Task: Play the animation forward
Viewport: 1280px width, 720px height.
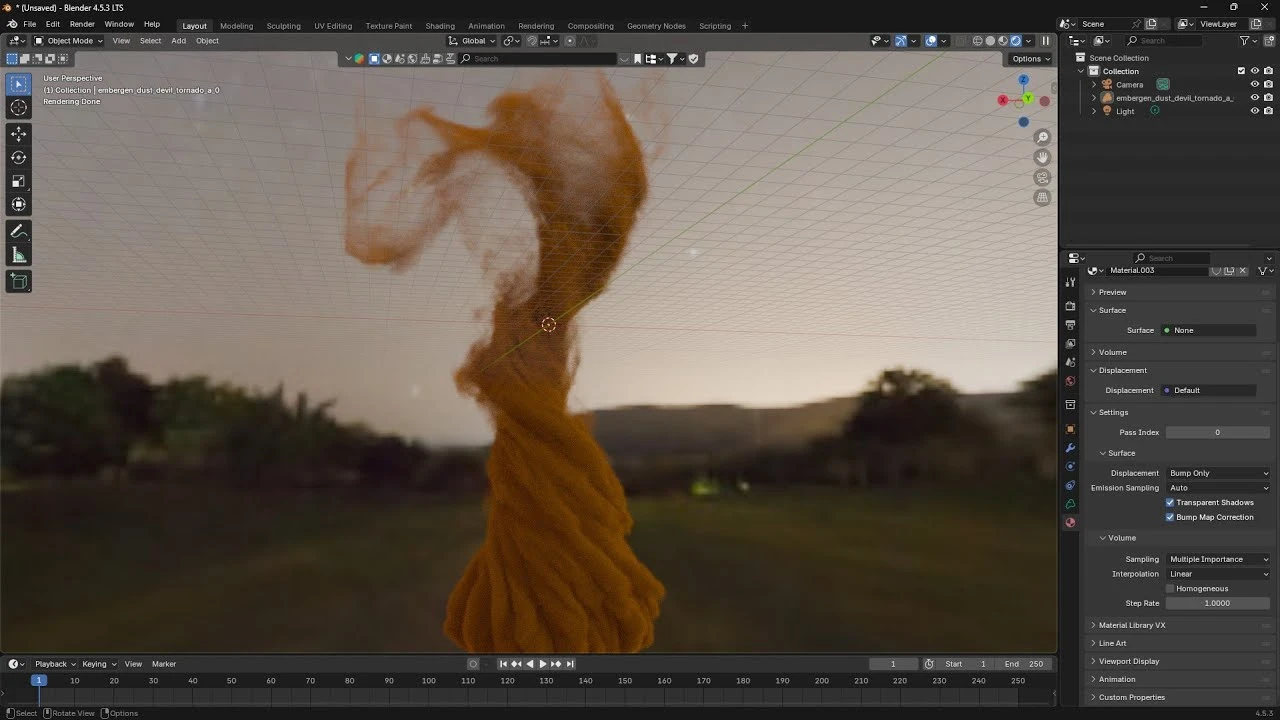Action: click(543, 664)
